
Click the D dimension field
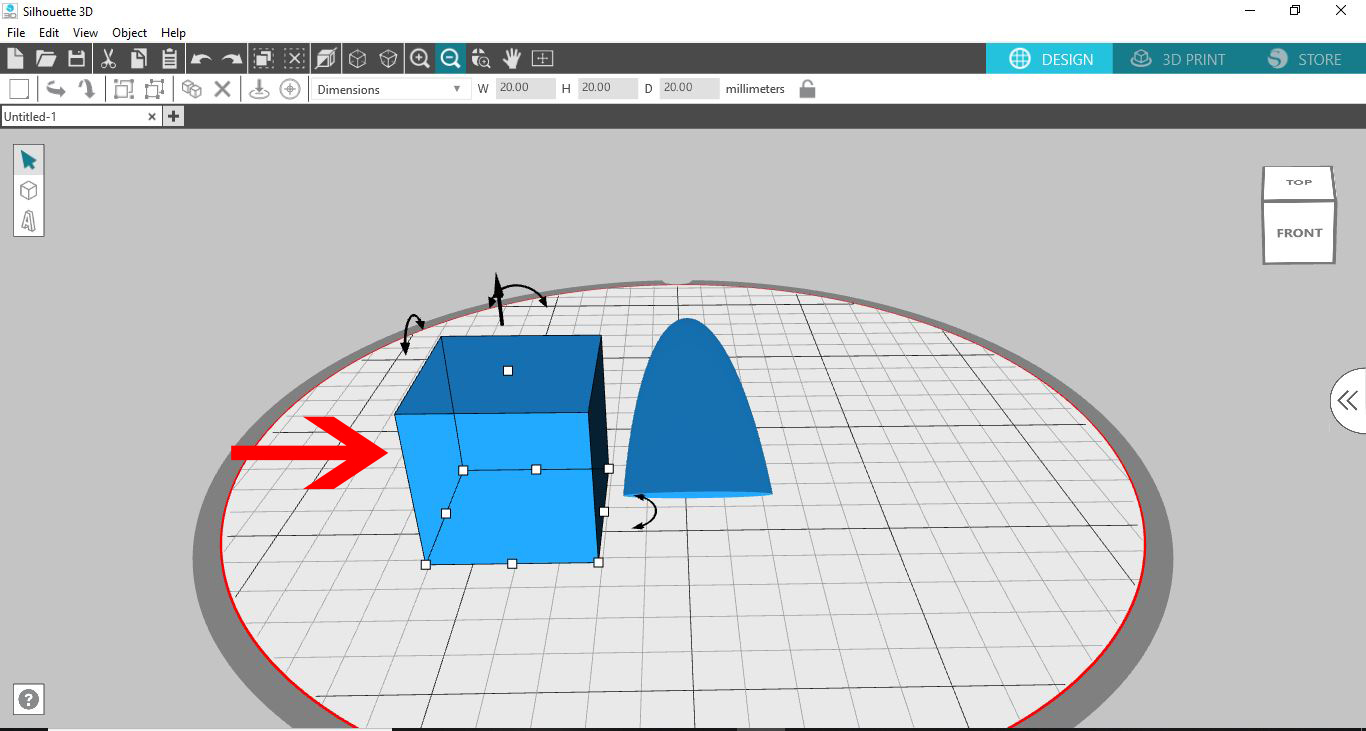click(x=689, y=88)
